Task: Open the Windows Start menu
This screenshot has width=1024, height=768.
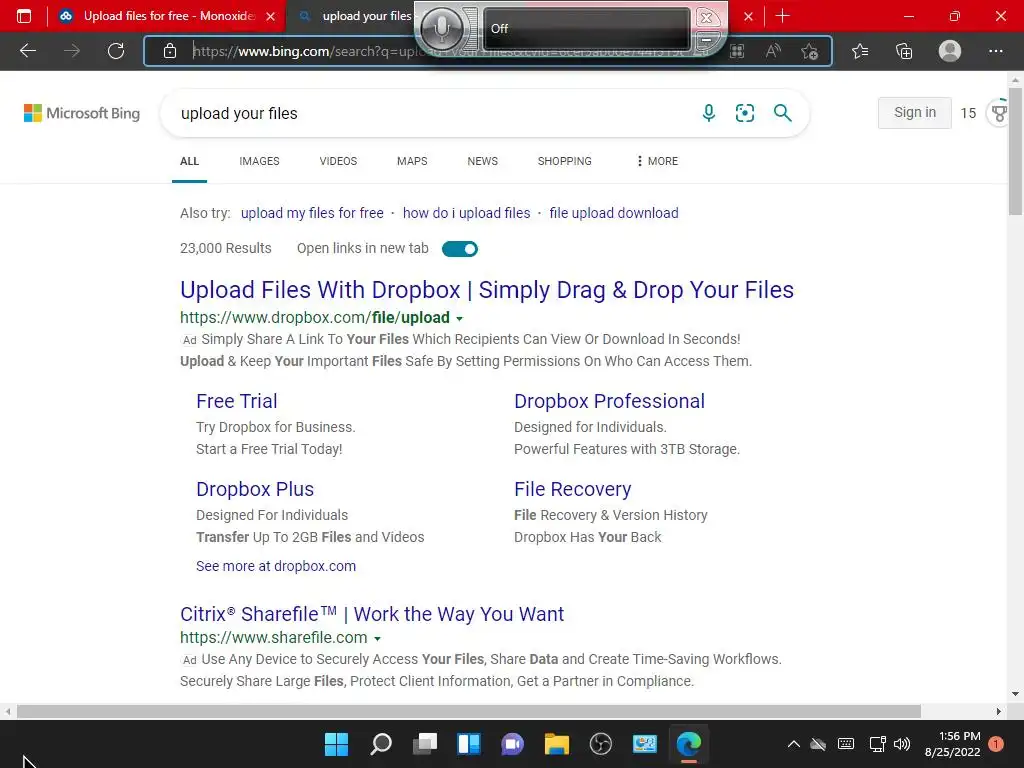Action: click(336, 744)
